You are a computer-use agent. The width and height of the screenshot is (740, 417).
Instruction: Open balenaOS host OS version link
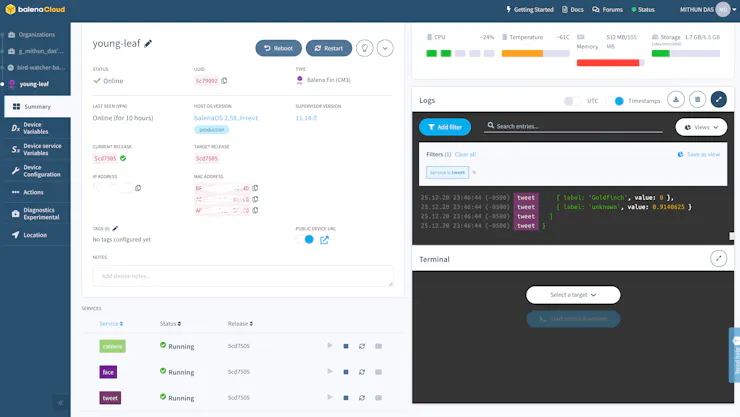point(226,118)
